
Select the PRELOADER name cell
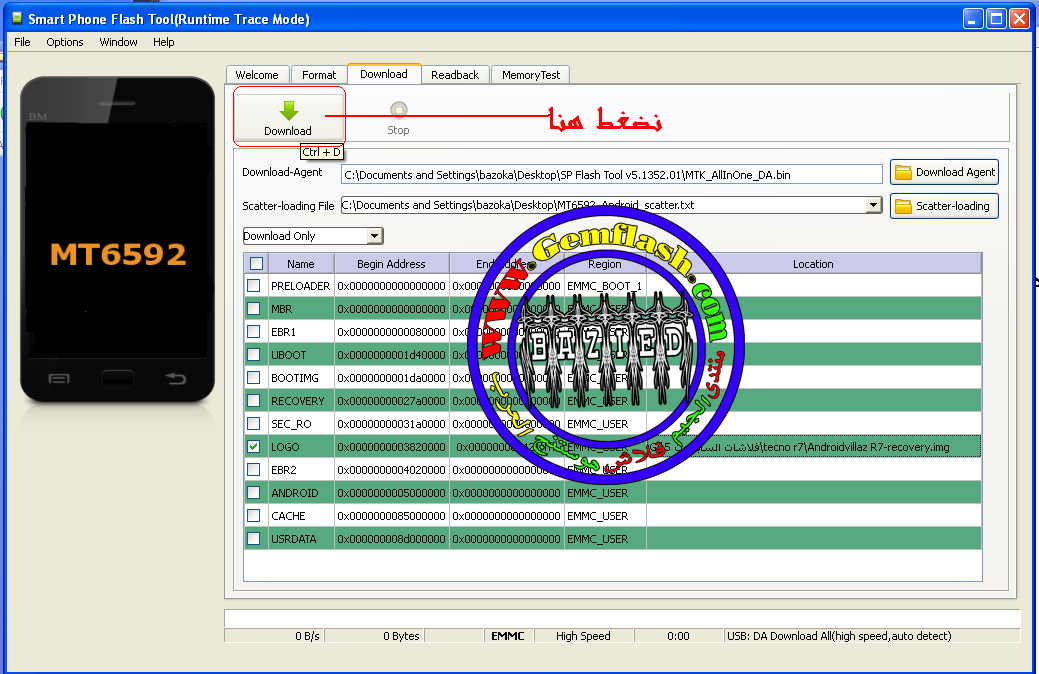(300, 286)
